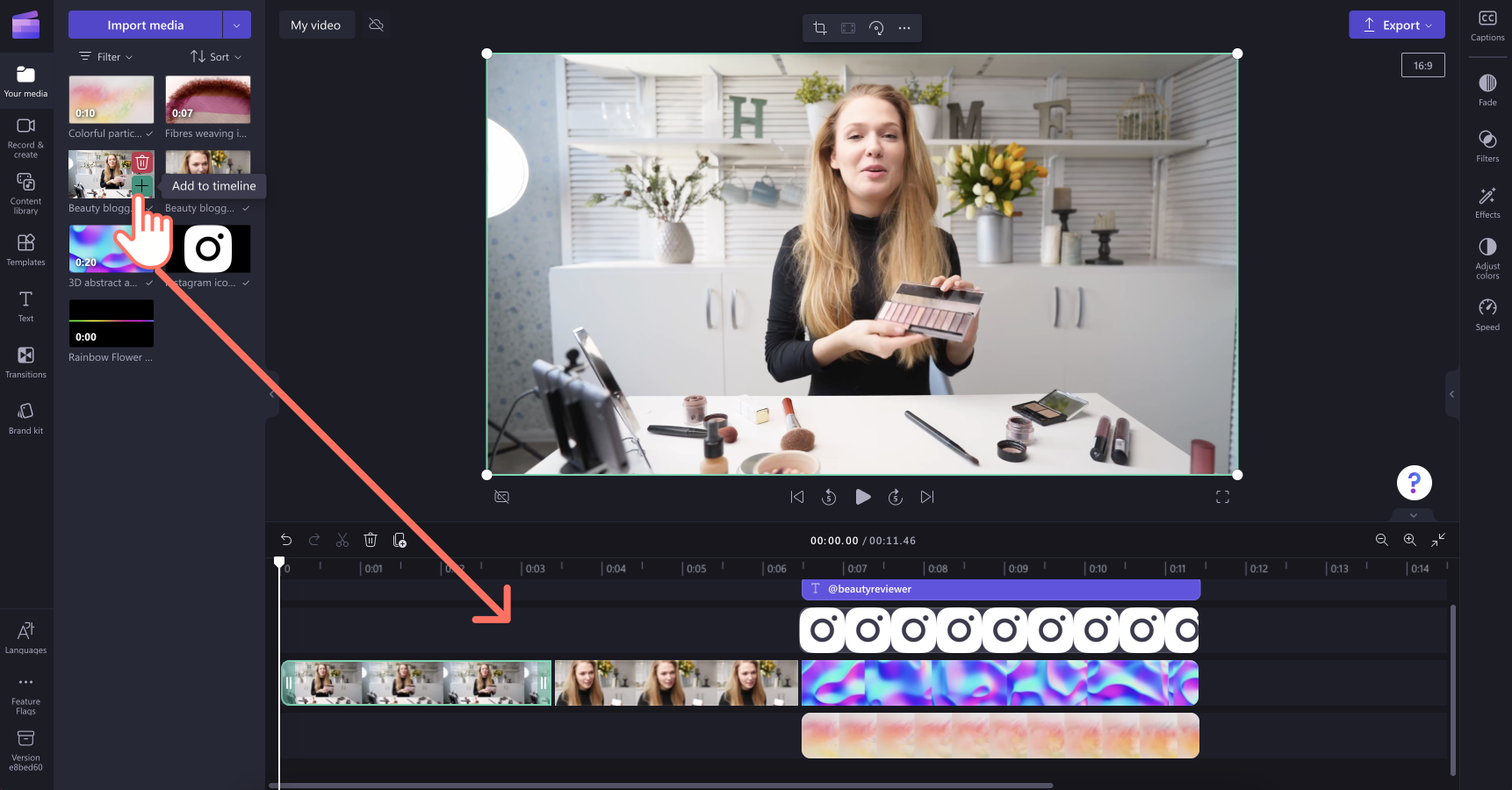This screenshot has height=790, width=1512.
Task: Expand the Import media dropdown arrow
Action: pyautogui.click(x=236, y=25)
